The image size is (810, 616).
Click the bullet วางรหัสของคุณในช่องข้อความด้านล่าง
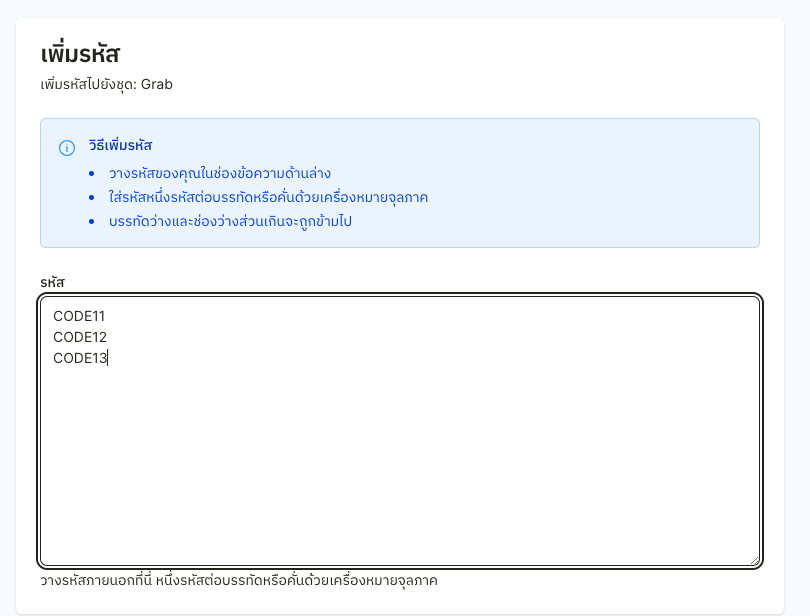[220, 173]
